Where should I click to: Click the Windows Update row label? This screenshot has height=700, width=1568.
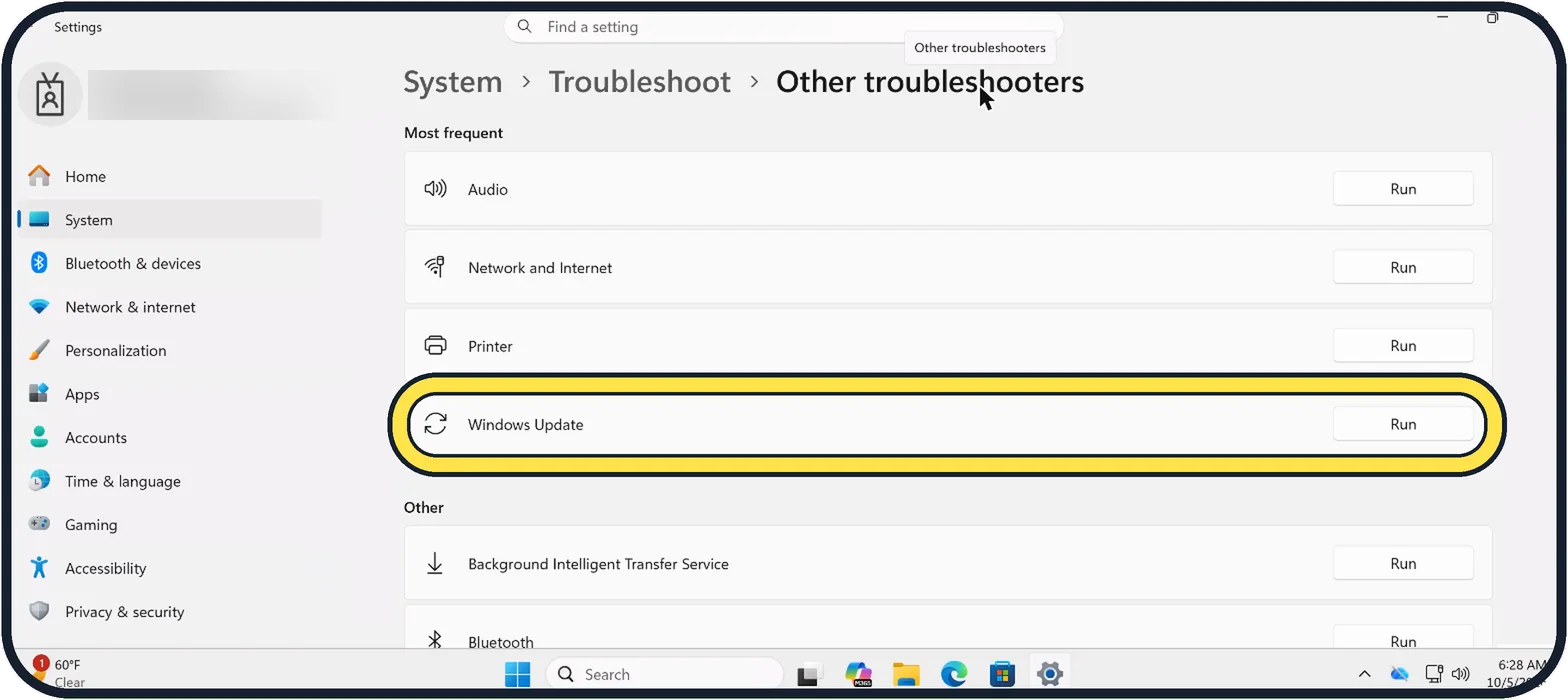(x=526, y=425)
